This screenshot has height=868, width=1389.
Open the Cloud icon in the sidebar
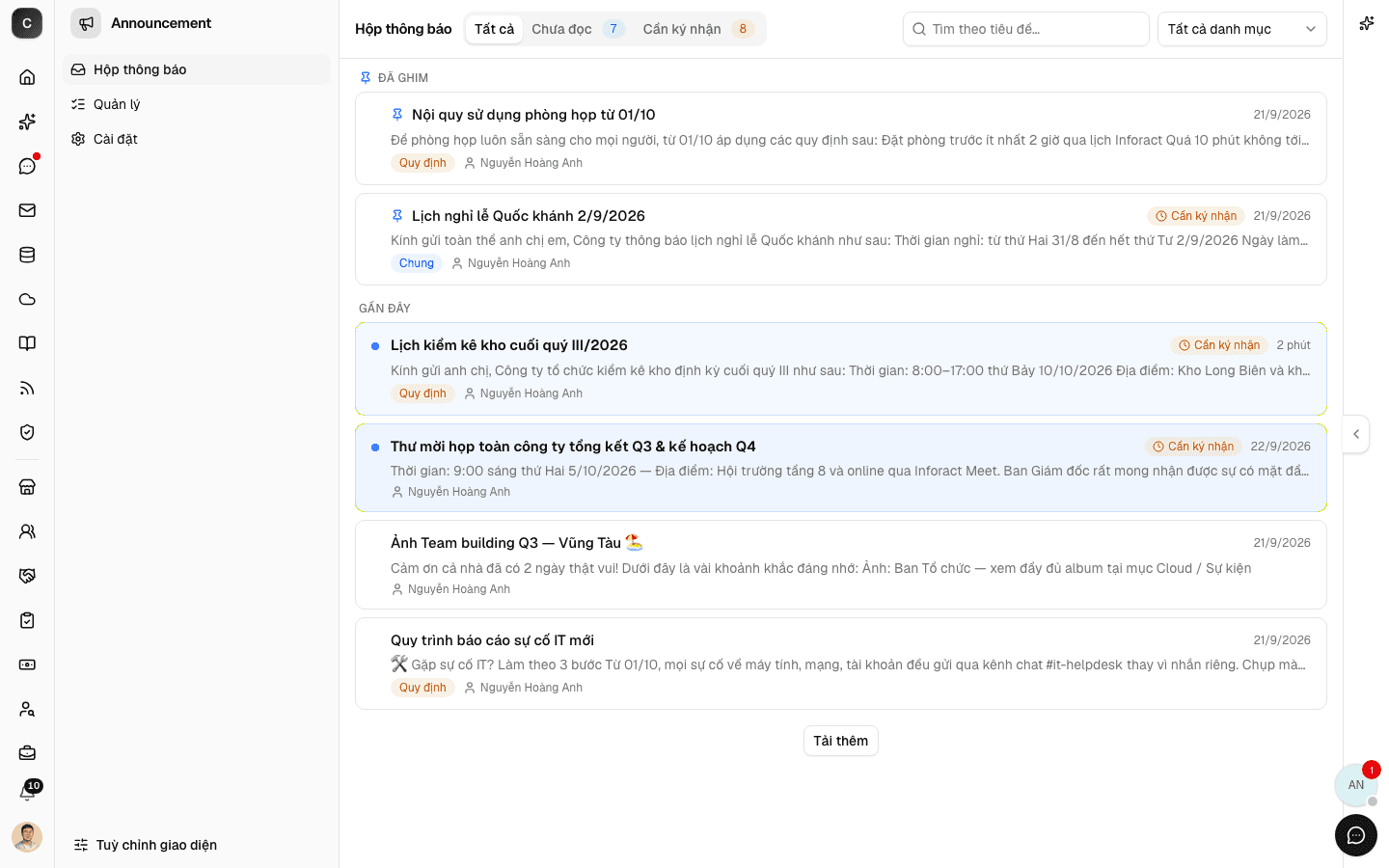click(27, 299)
